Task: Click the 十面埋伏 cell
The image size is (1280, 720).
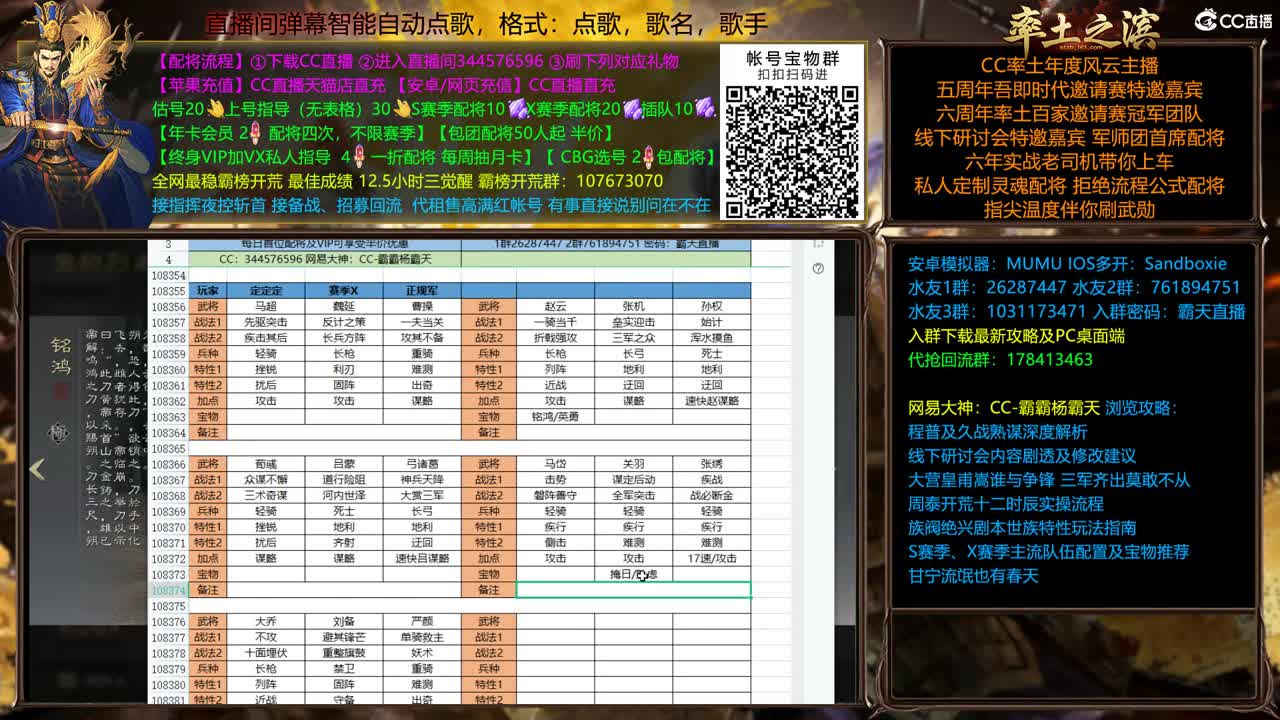Action: coord(266,653)
